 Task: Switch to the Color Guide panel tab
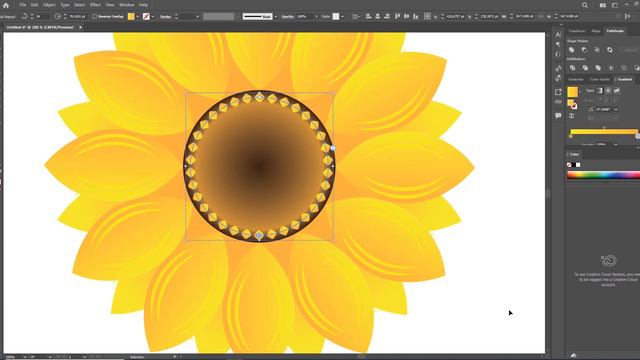[600, 79]
